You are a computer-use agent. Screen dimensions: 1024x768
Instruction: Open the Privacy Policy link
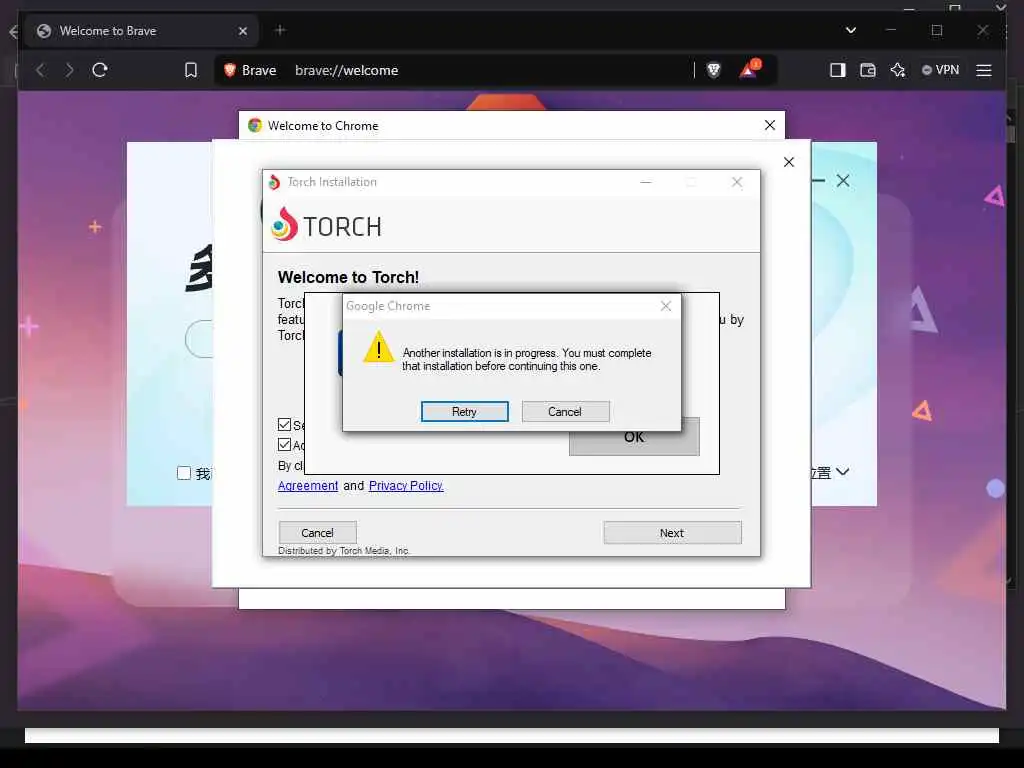[406, 485]
